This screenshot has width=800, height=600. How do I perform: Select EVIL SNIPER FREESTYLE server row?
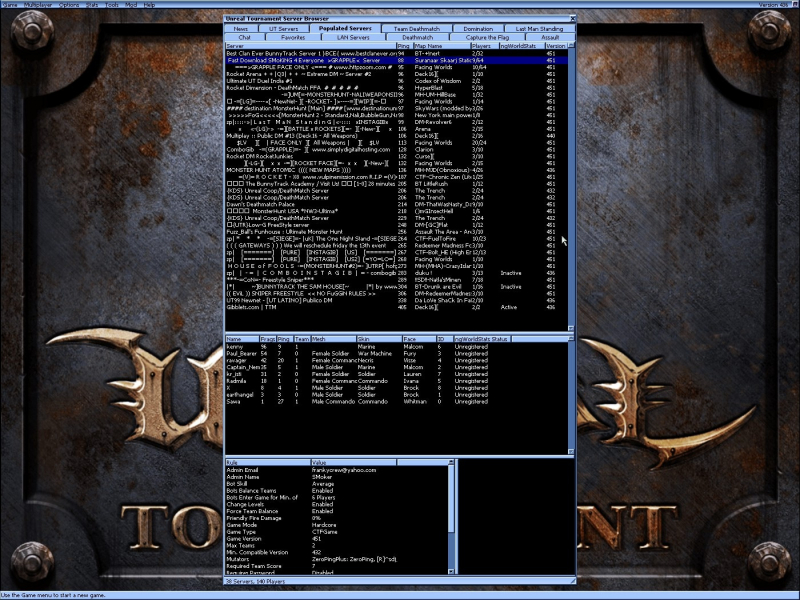tap(396, 293)
